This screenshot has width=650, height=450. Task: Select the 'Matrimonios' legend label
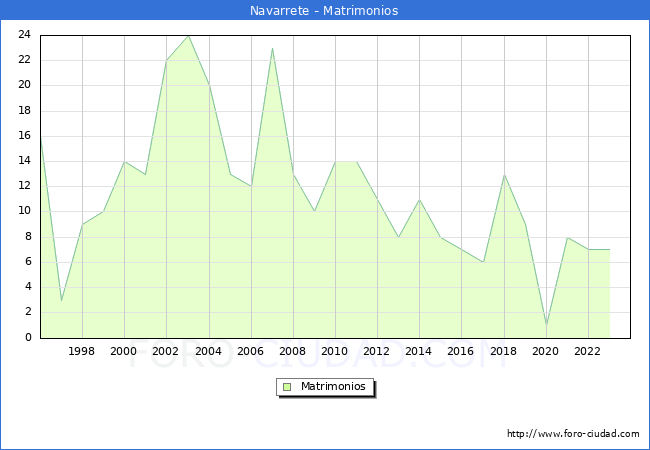(333, 386)
